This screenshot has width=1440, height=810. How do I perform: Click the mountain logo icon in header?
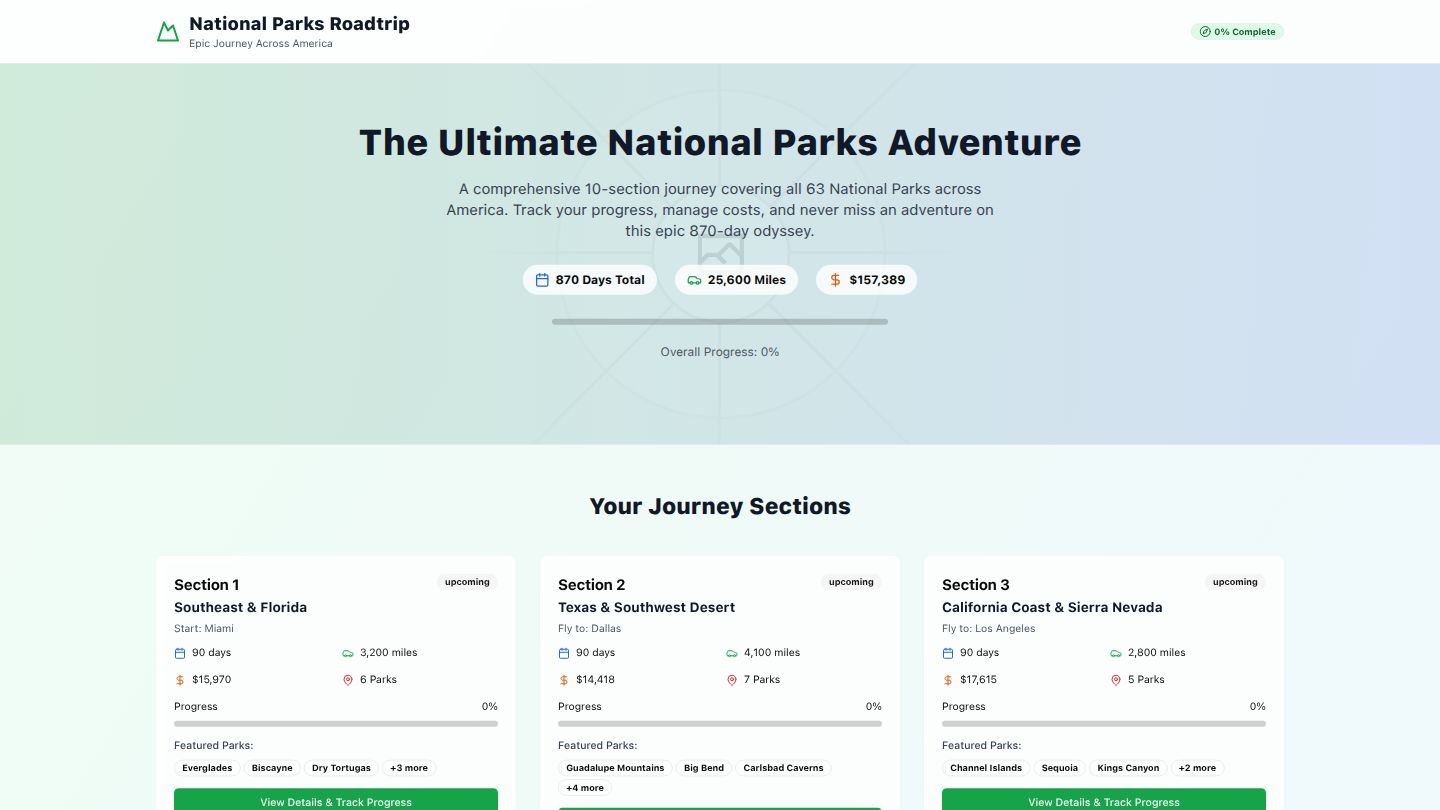pos(168,32)
